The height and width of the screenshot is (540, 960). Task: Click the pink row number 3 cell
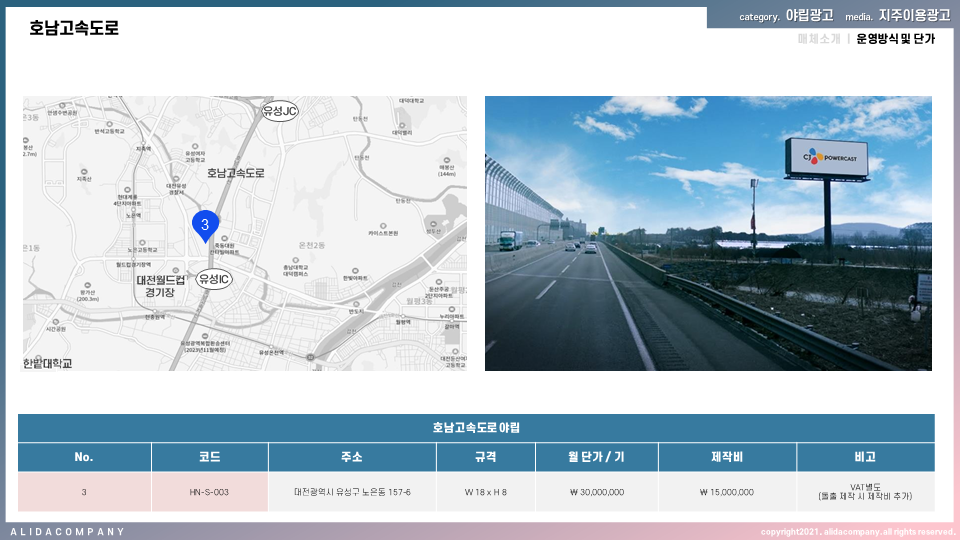(x=84, y=492)
